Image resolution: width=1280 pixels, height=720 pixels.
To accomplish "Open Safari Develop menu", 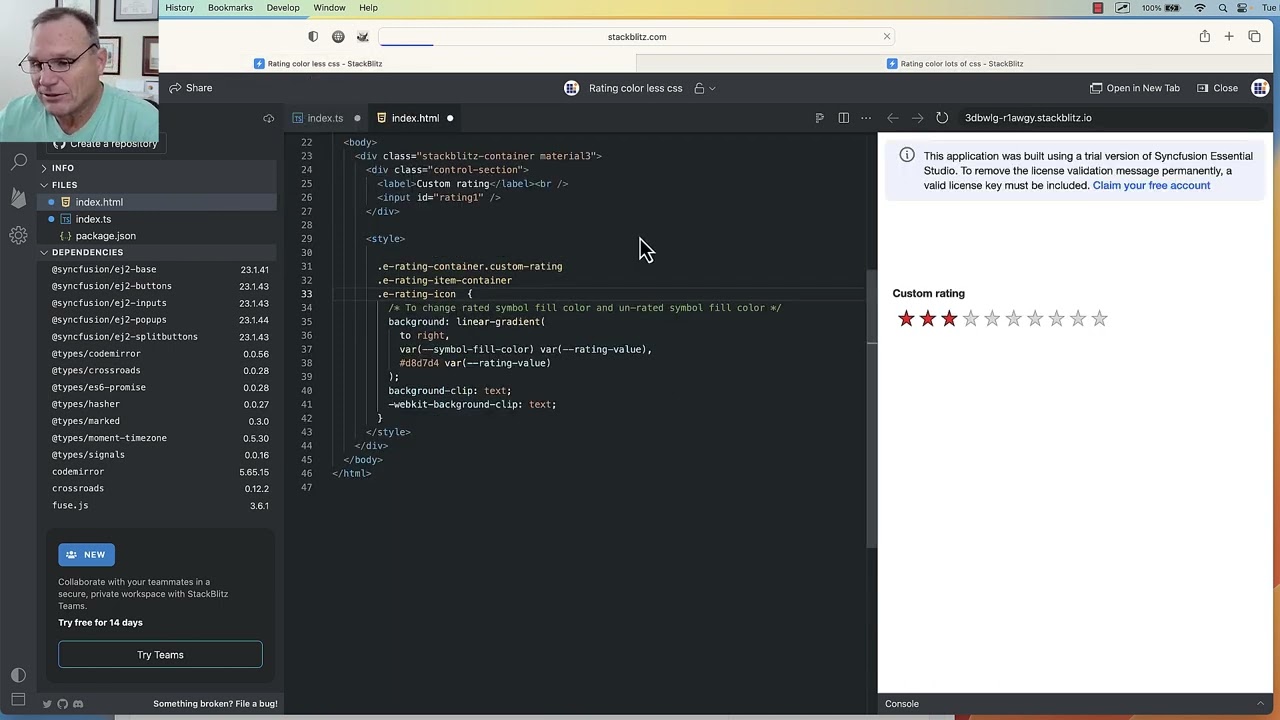I will [283, 8].
